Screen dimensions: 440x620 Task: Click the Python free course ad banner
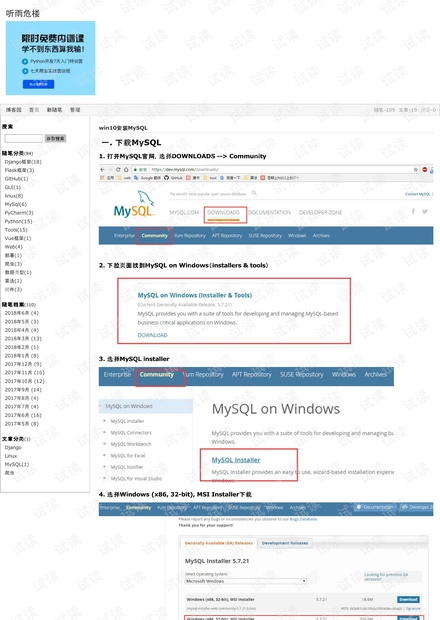tap(50, 58)
